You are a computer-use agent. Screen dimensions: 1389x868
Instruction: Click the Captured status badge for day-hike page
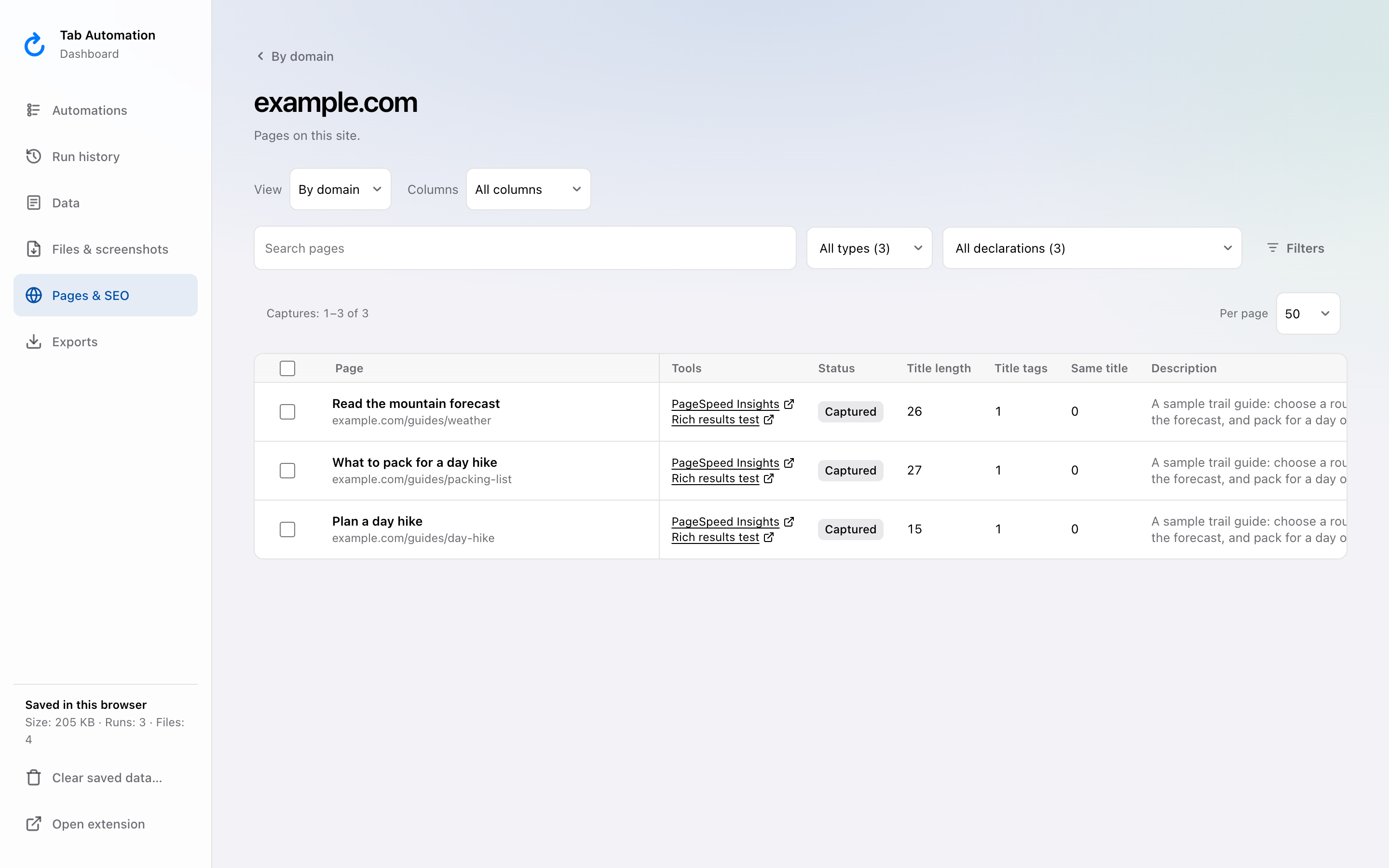click(x=850, y=529)
